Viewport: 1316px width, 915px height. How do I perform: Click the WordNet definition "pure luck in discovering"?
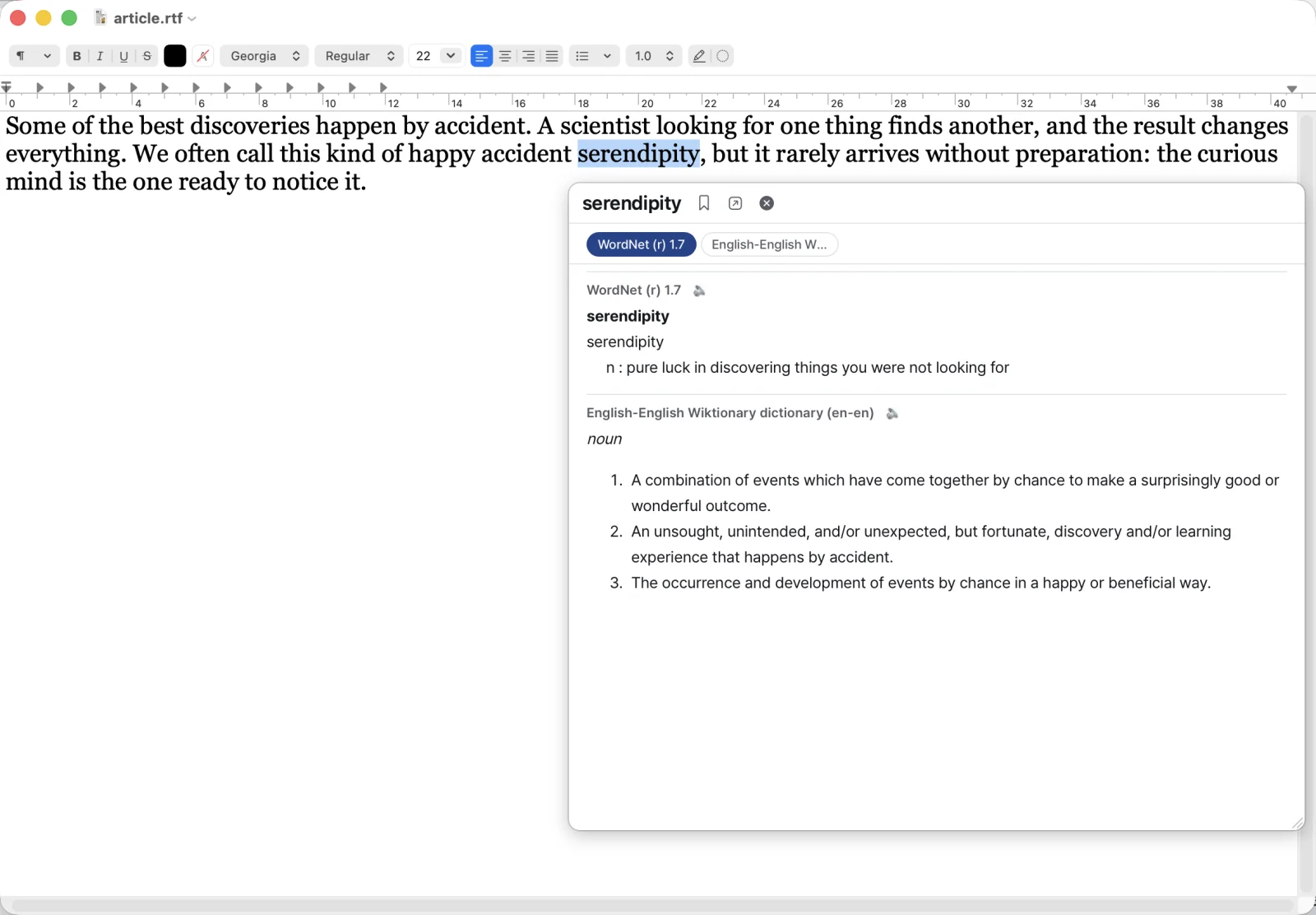click(x=808, y=368)
